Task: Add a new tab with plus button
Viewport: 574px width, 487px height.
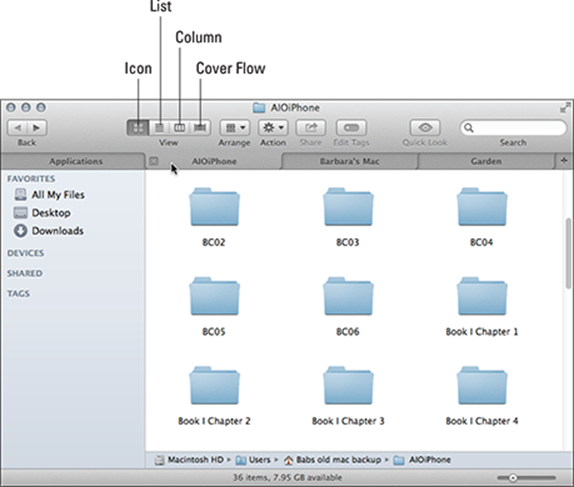Action: pos(564,161)
